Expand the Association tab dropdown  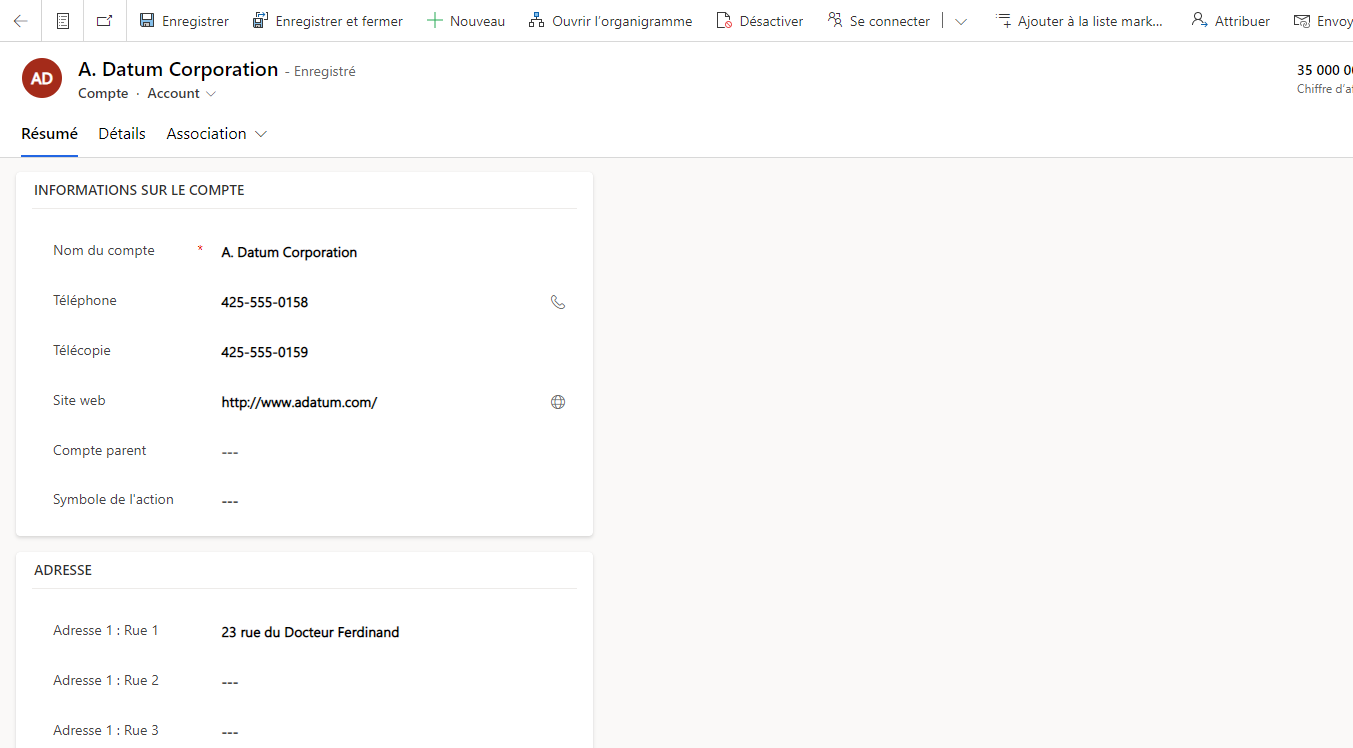261,134
